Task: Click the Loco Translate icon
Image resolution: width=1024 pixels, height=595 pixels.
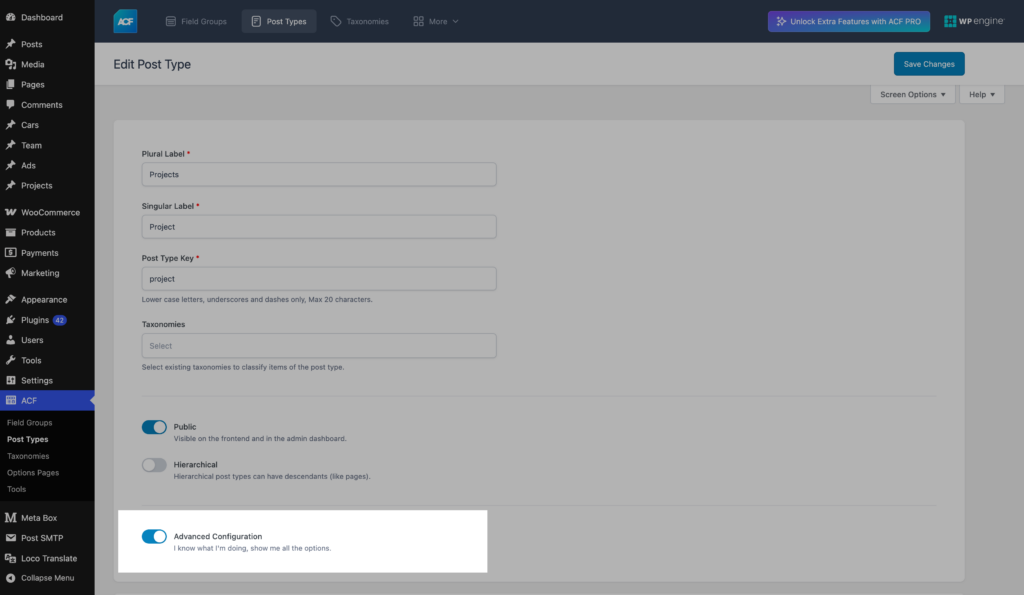Action: 10,558
